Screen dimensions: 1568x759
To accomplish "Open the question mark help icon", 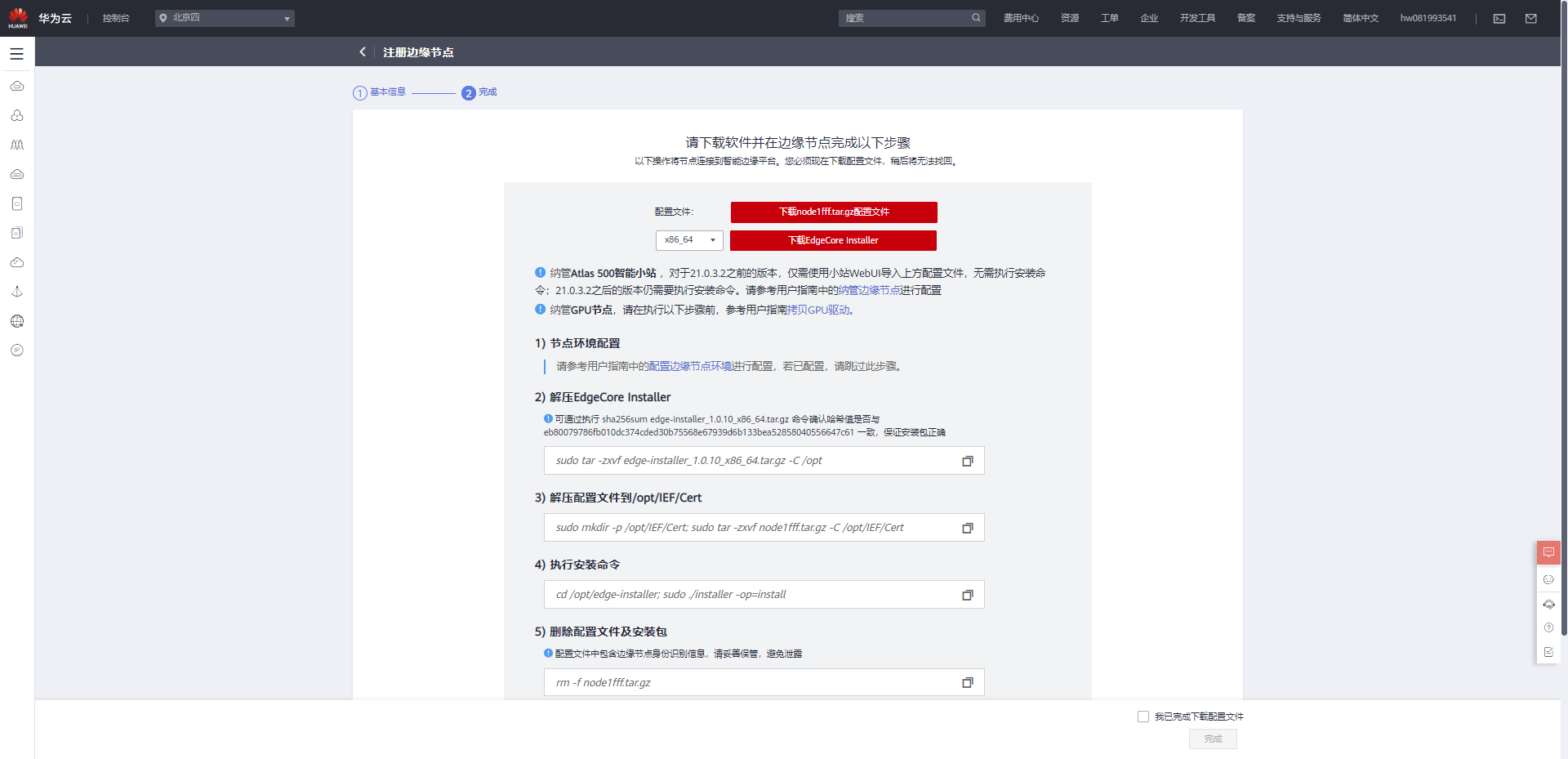I will [1548, 627].
